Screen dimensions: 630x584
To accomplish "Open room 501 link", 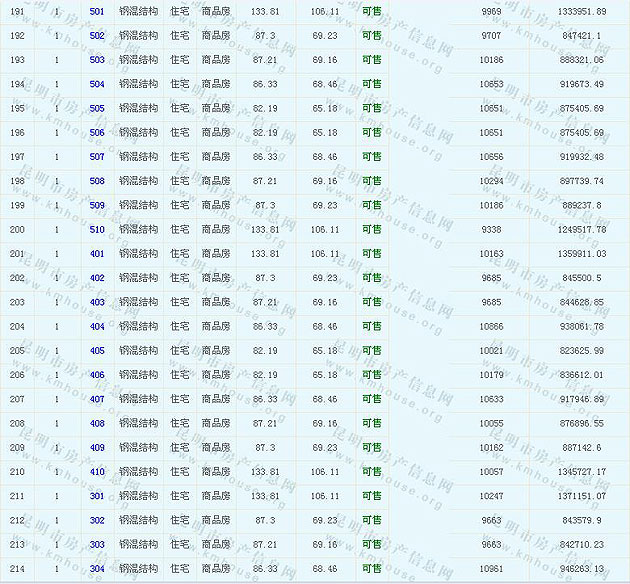I will coord(96,11).
